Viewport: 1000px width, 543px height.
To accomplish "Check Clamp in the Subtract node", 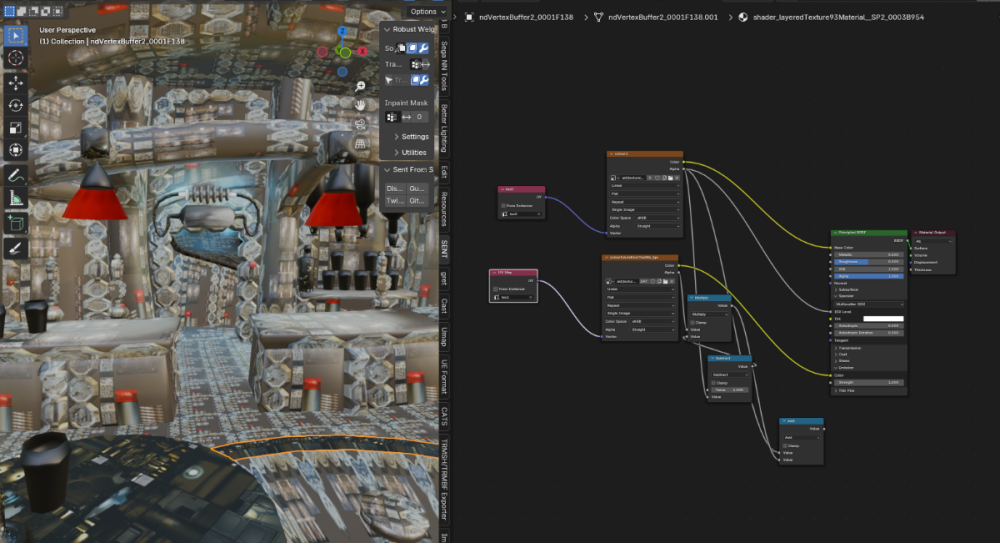I will (x=713, y=383).
